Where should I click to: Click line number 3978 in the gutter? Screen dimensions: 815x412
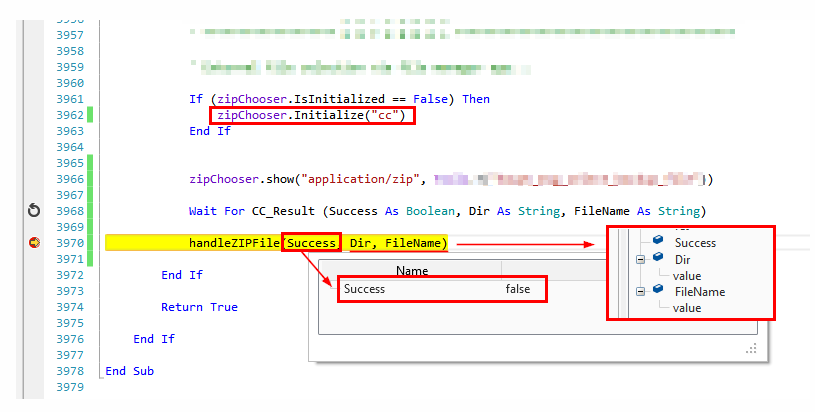(x=70, y=370)
